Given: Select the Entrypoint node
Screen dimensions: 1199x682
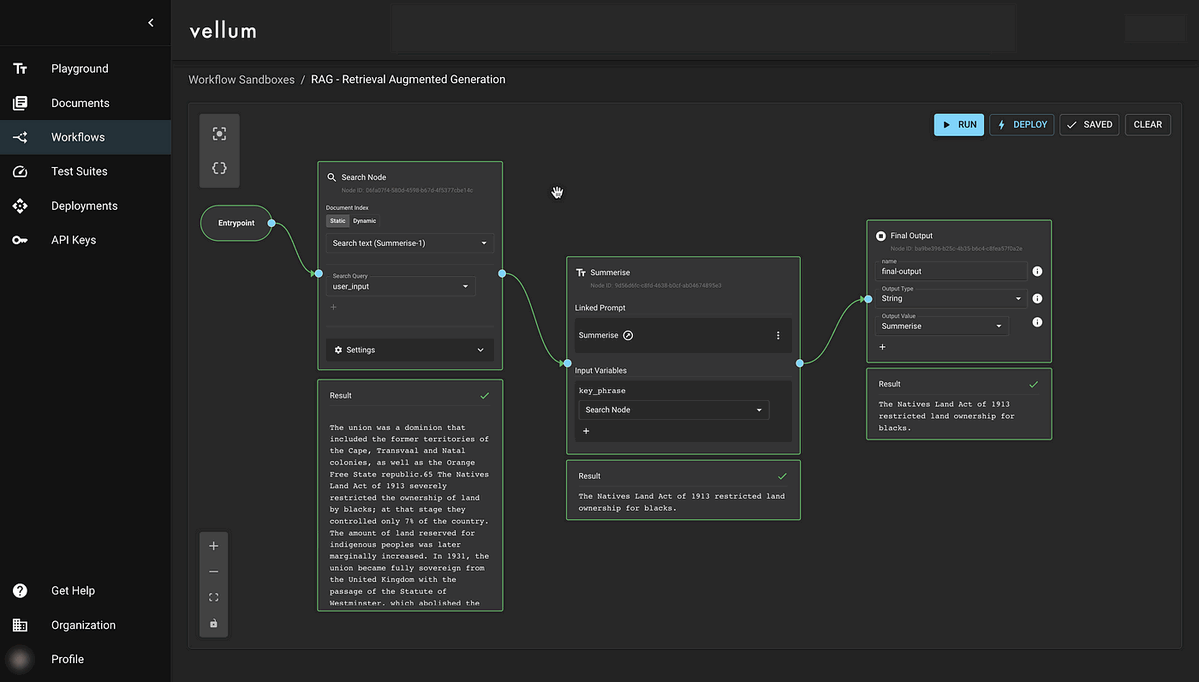Looking at the screenshot, I should [x=236, y=223].
